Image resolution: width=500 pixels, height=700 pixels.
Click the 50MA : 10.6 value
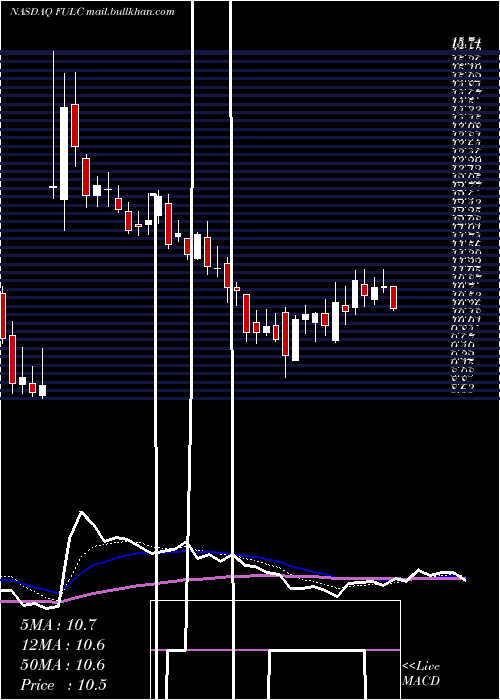click(62, 665)
